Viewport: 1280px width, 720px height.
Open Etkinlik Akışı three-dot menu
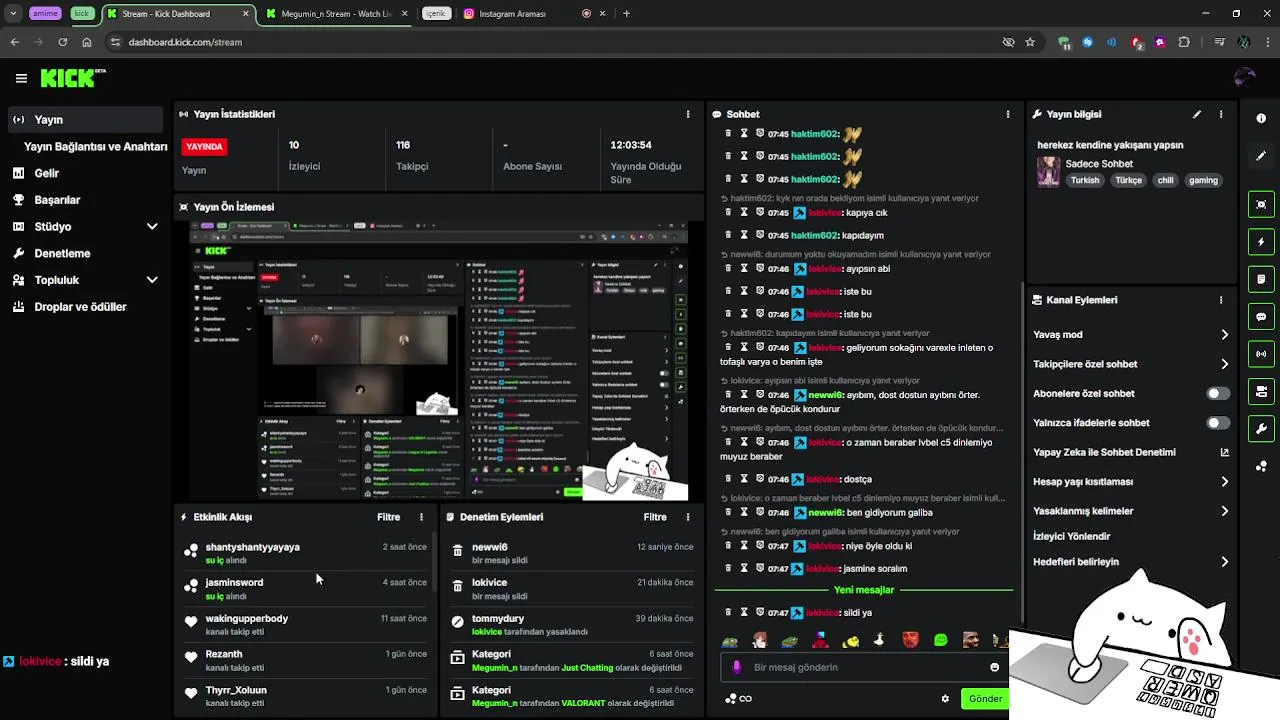coord(421,518)
